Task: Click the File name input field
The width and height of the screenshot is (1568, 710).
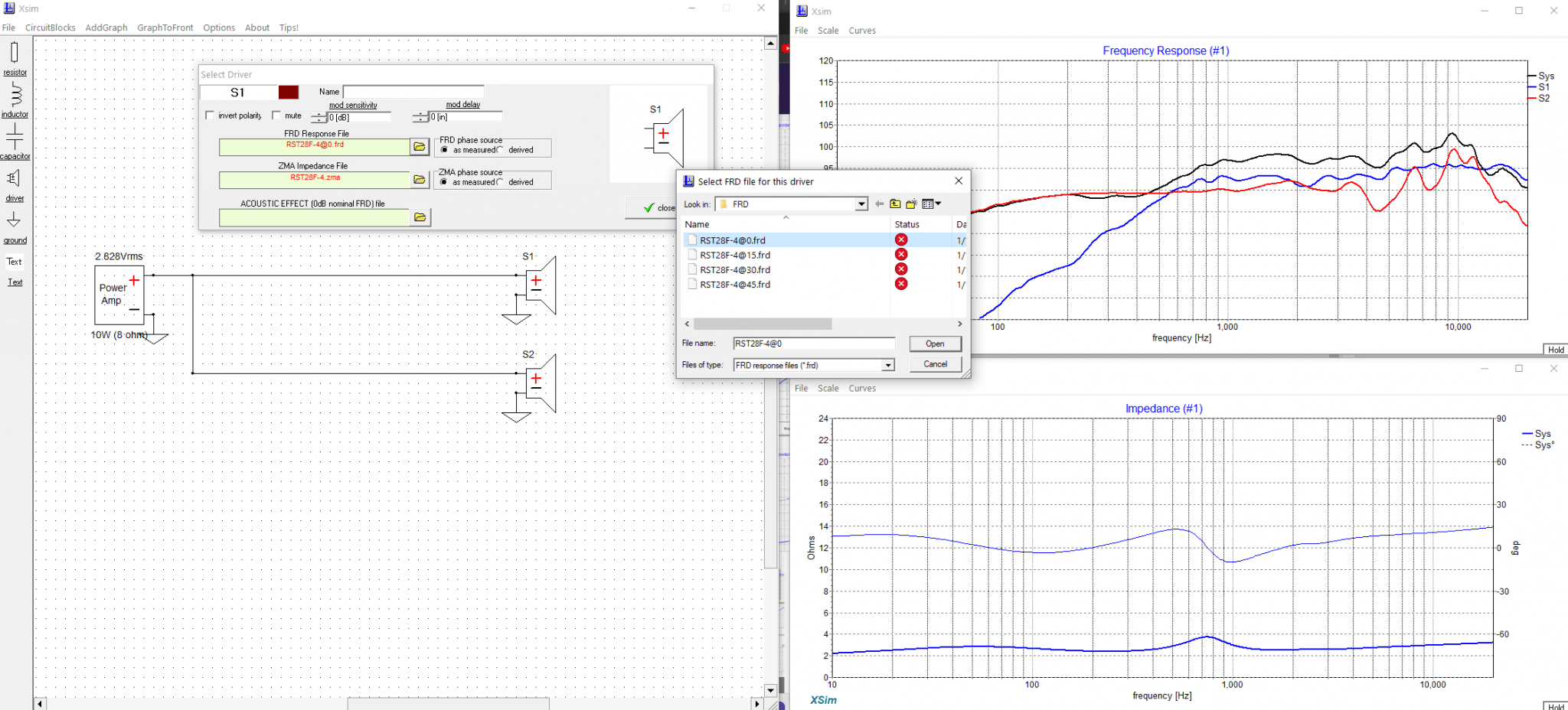Action: [x=814, y=344]
